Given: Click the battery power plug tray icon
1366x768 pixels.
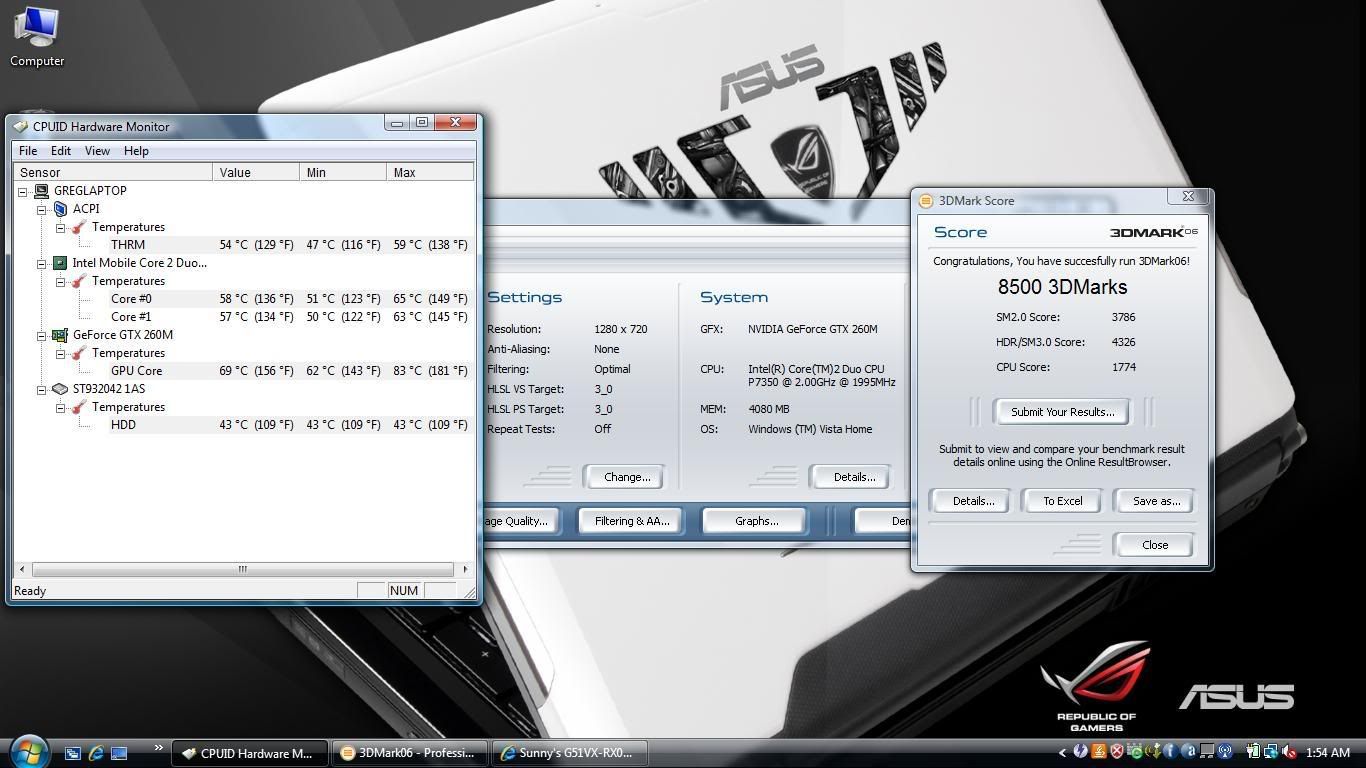Looking at the screenshot, I should (x=1253, y=752).
